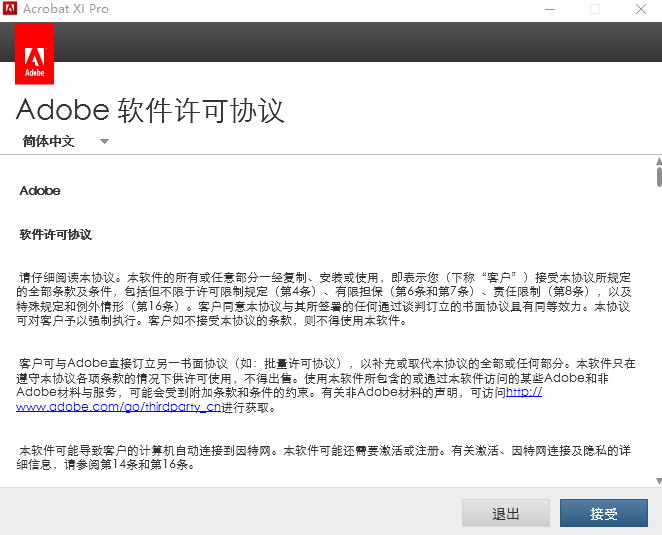Click the scrollbar up arrow
Image resolution: width=662 pixels, height=535 pixels.
(x=659, y=161)
